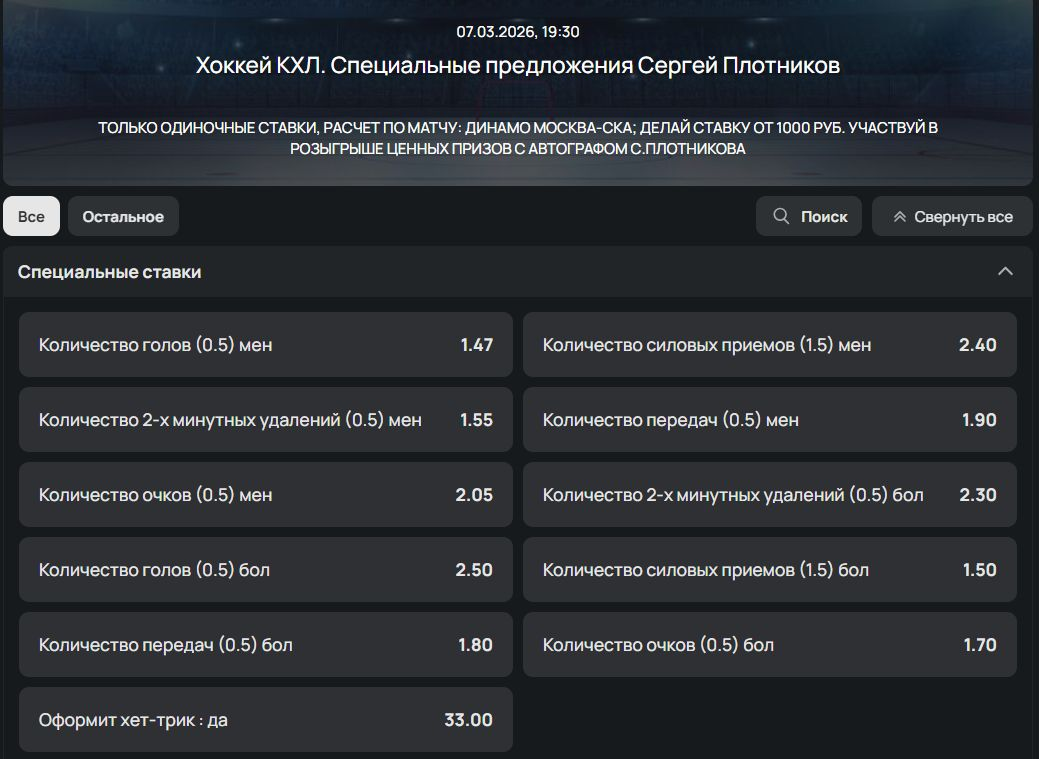Bet on Количество голов (0.5) мен 1.47
This screenshot has height=759, width=1039.
265,345
